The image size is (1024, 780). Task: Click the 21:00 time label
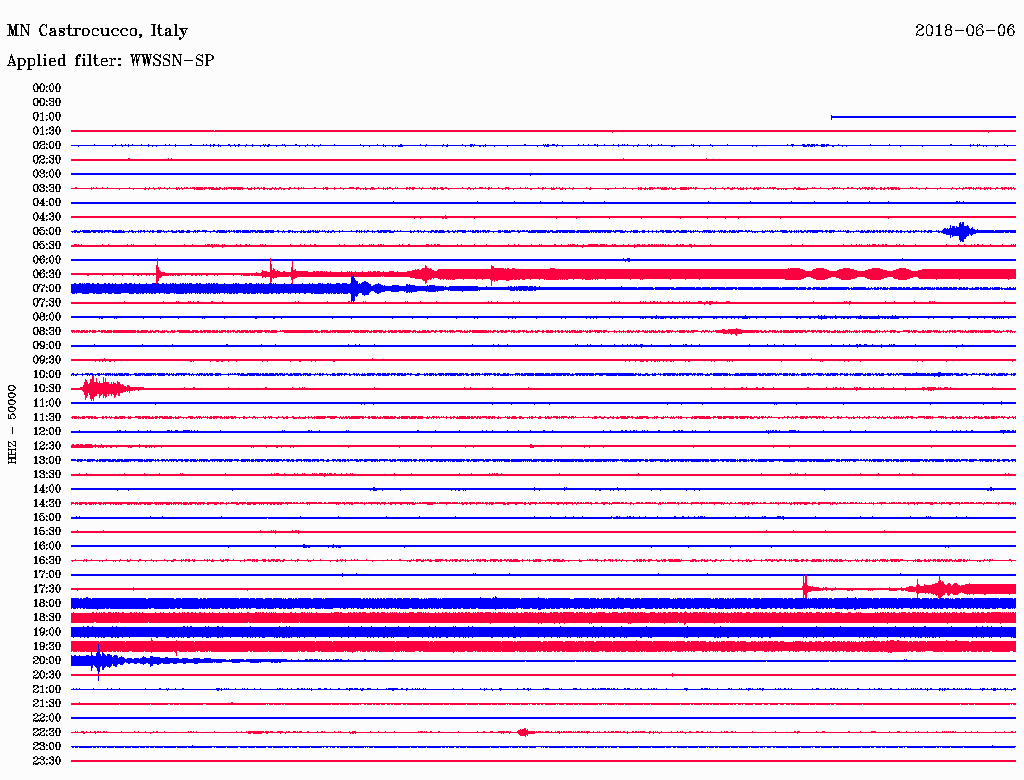(46, 689)
